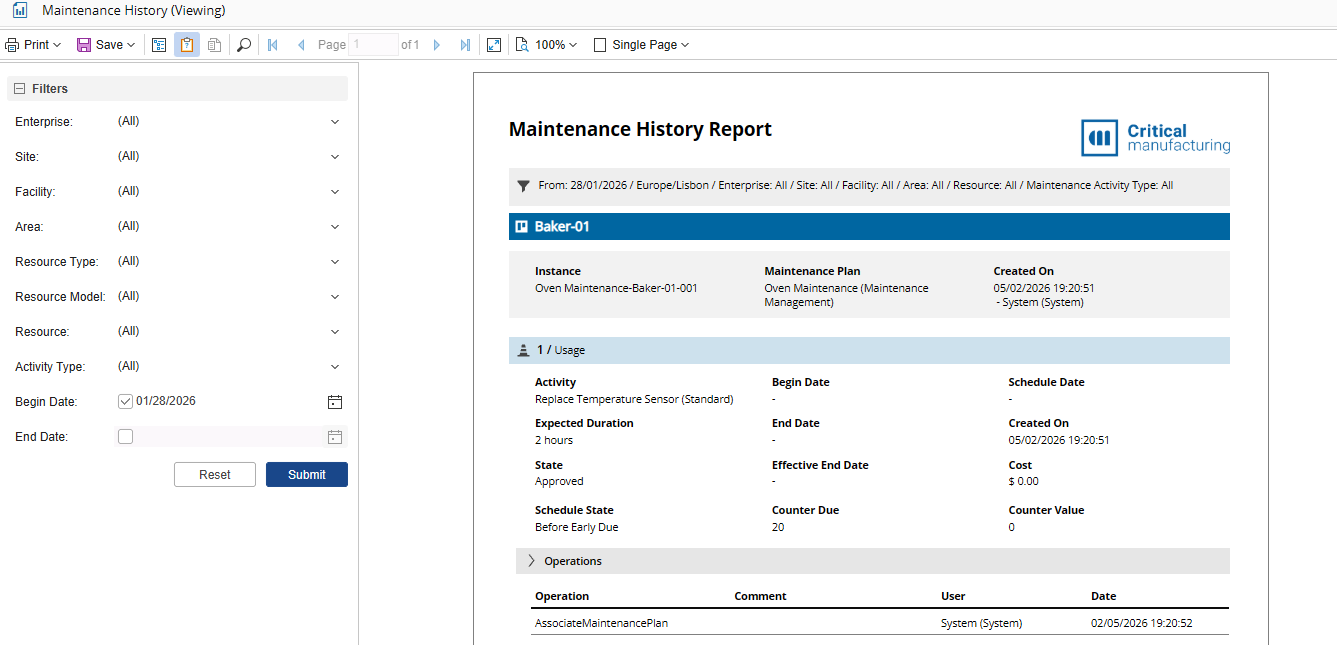1337x645 pixels.
Task: Open the Begin Date calendar picker
Action: pyautogui.click(x=335, y=401)
